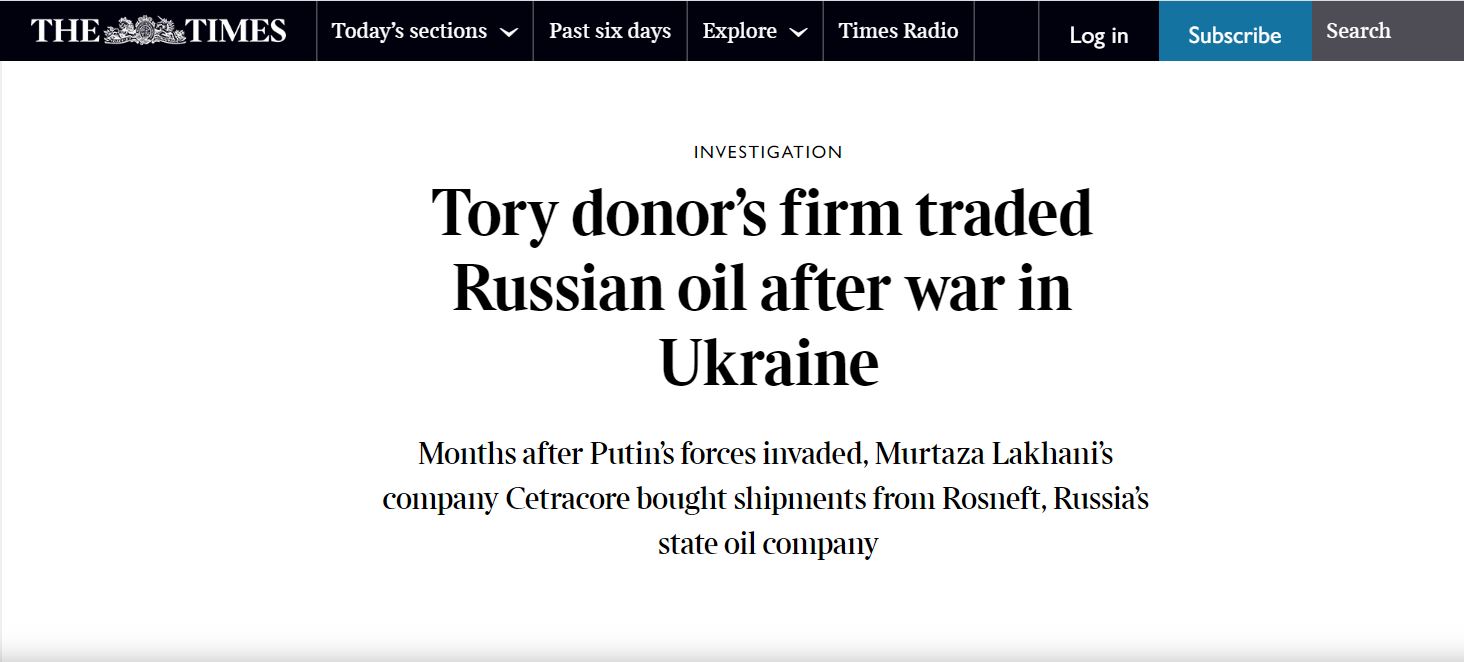Image resolution: width=1464 pixels, height=662 pixels.
Task: Click the headline line "Tory donor's firm traded"
Action: pos(762,212)
